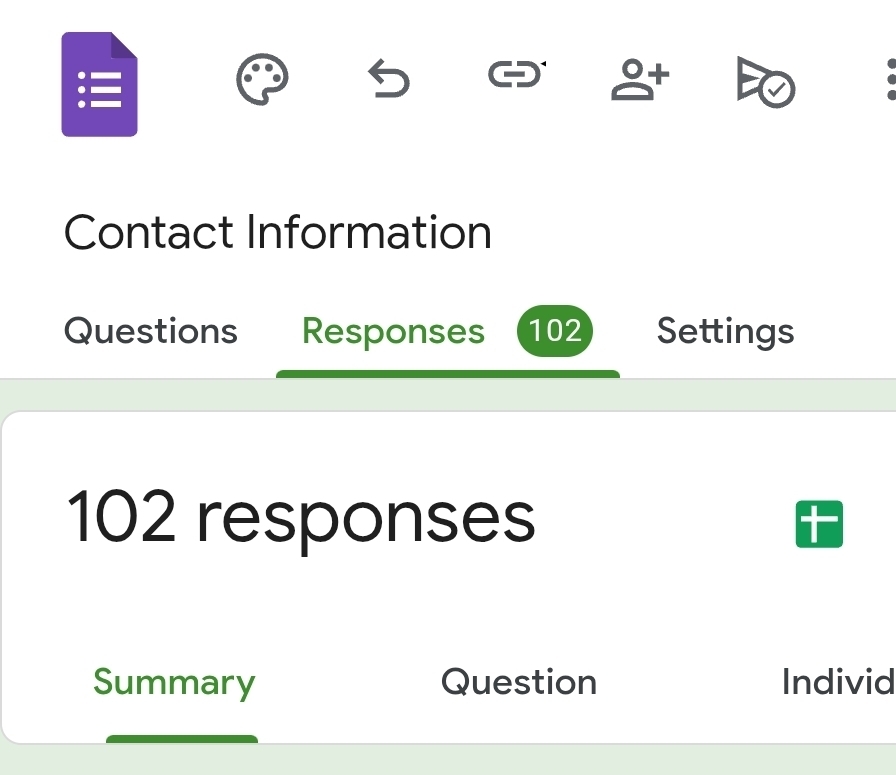This screenshot has height=775, width=896.
Task: Open the customize theme palette
Action: (x=262, y=79)
